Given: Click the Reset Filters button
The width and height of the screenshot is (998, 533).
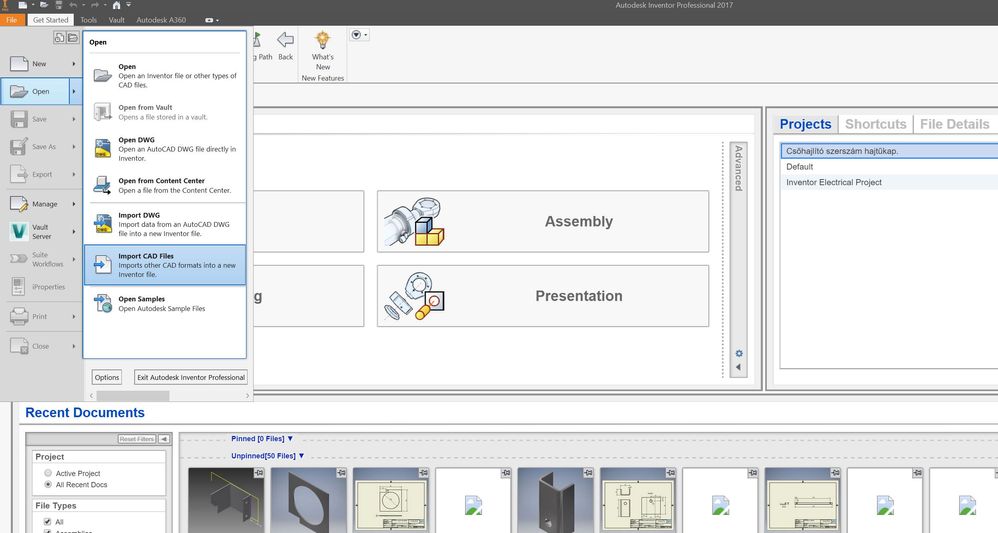Looking at the screenshot, I should coord(137,439).
